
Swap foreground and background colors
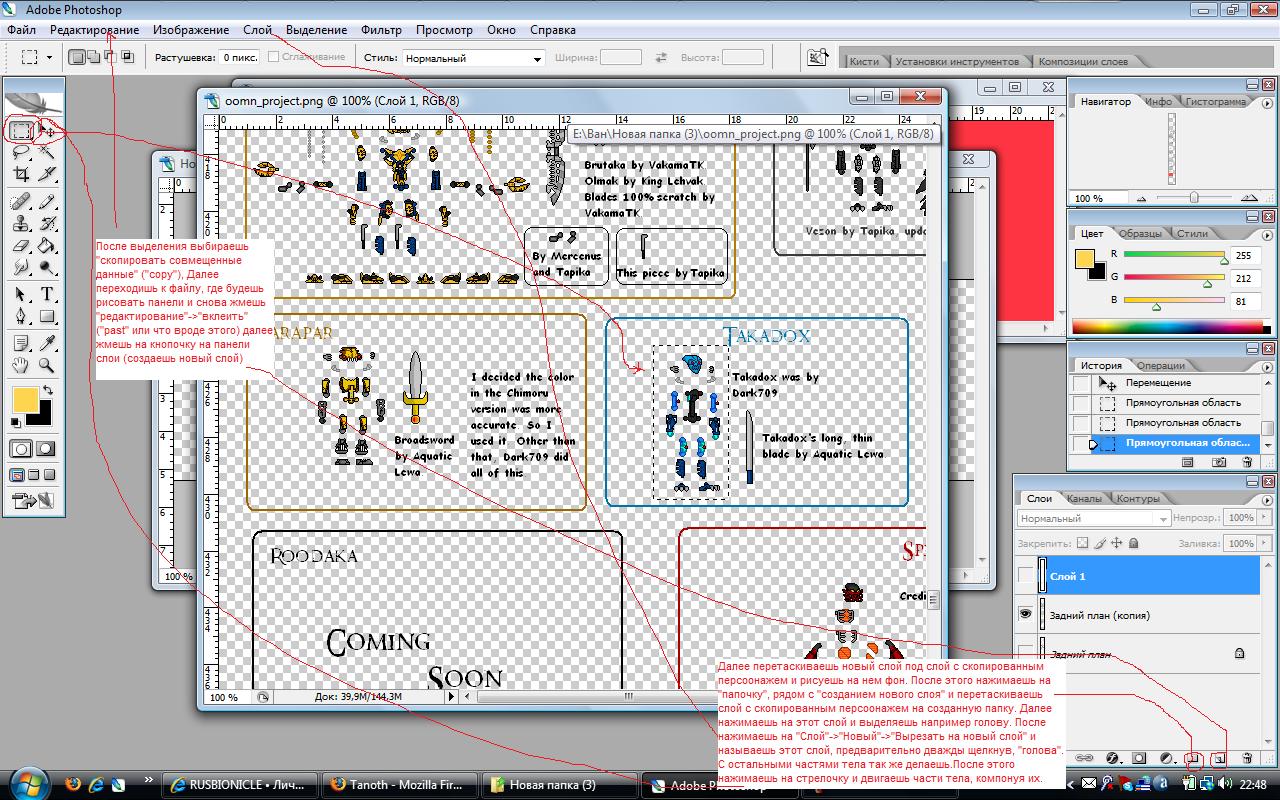[47, 390]
